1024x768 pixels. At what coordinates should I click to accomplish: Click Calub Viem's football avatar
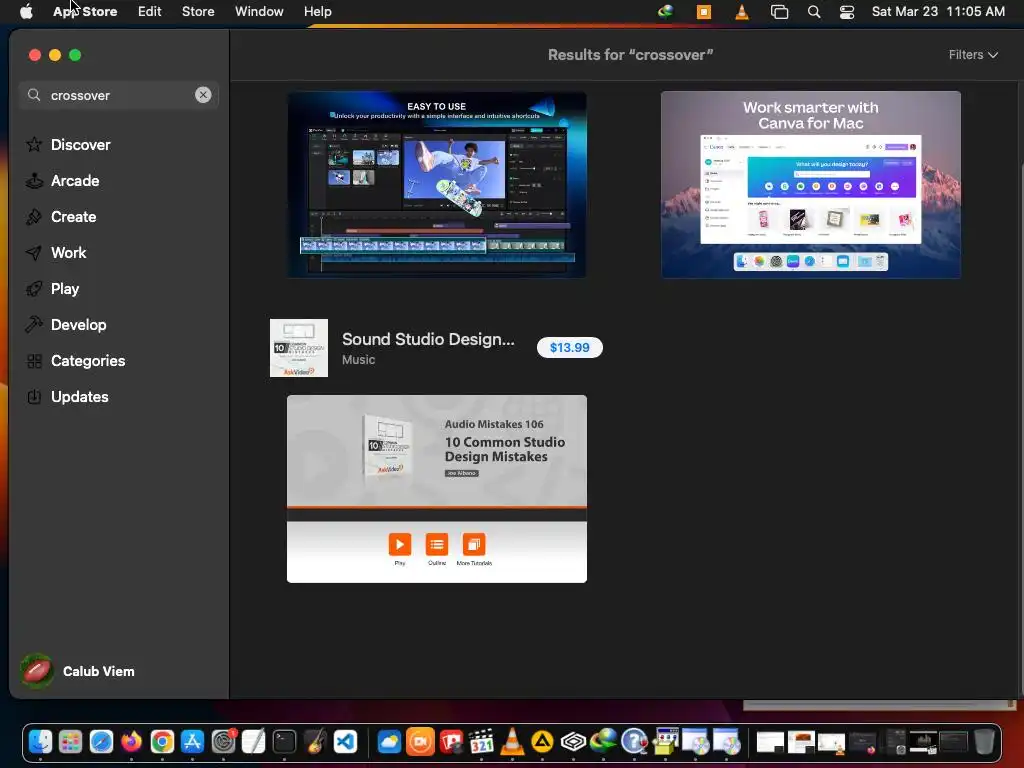(37, 671)
